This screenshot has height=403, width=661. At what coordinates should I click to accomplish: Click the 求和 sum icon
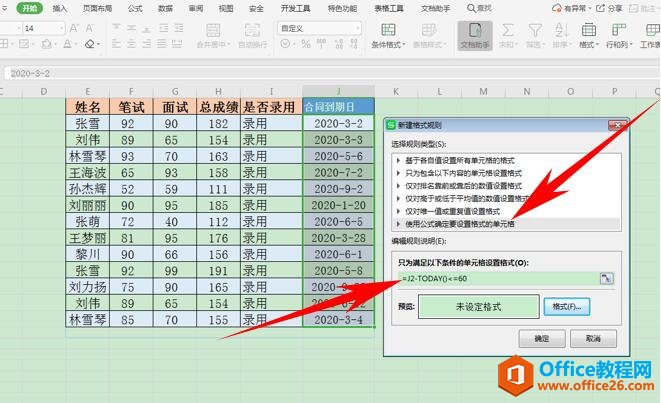pos(507,32)
